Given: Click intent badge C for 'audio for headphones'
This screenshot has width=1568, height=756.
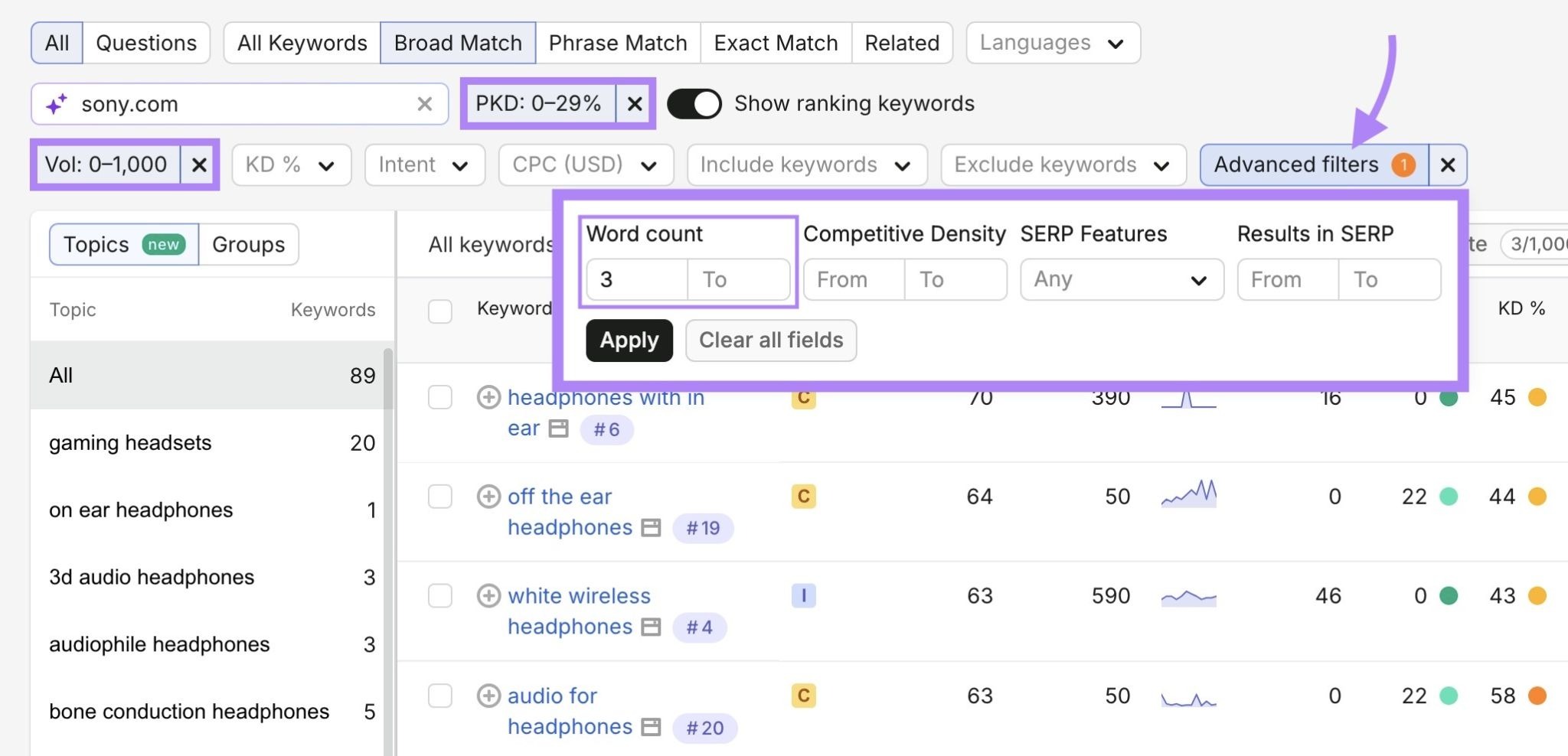Looking at the screenshot, I should click(803, 696).
